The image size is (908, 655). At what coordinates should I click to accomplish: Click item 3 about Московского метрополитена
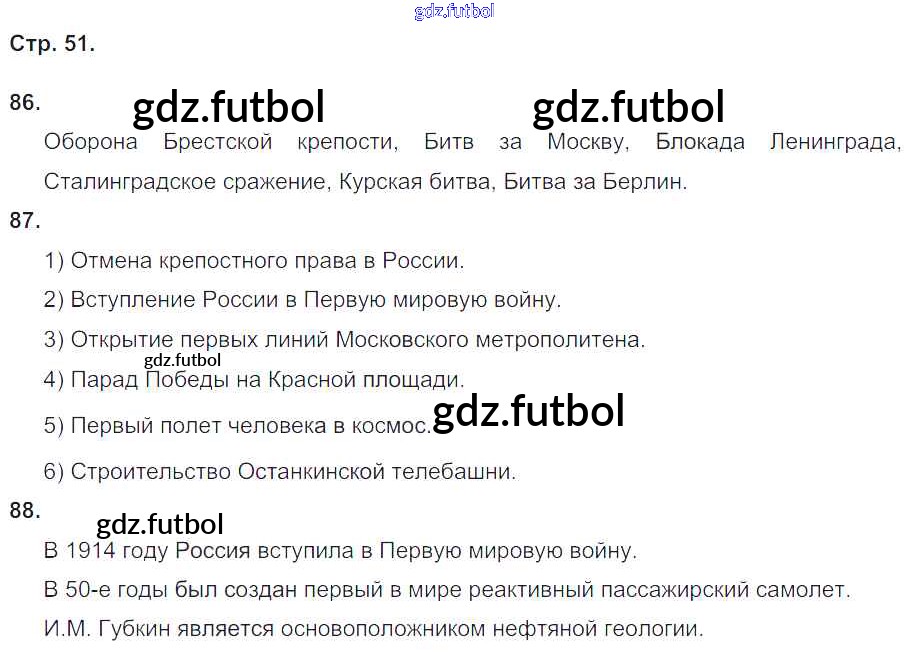[x=345, y=339]
